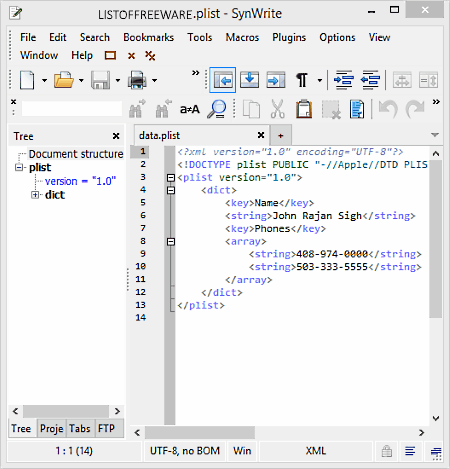Click the New file icon
The height and width of the screenshot is (469, 450).
point(27,80)
